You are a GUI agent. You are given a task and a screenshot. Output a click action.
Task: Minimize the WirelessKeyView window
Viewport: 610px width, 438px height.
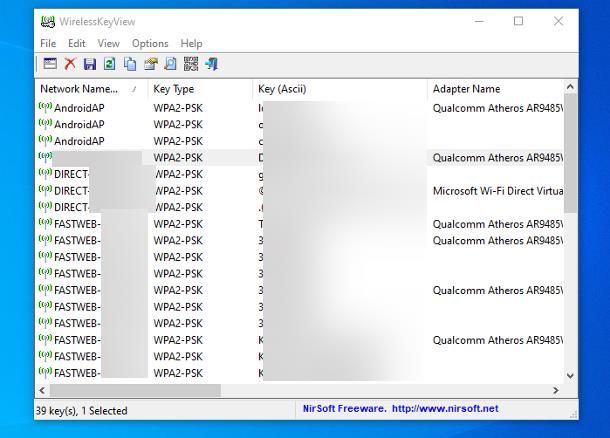479,21
